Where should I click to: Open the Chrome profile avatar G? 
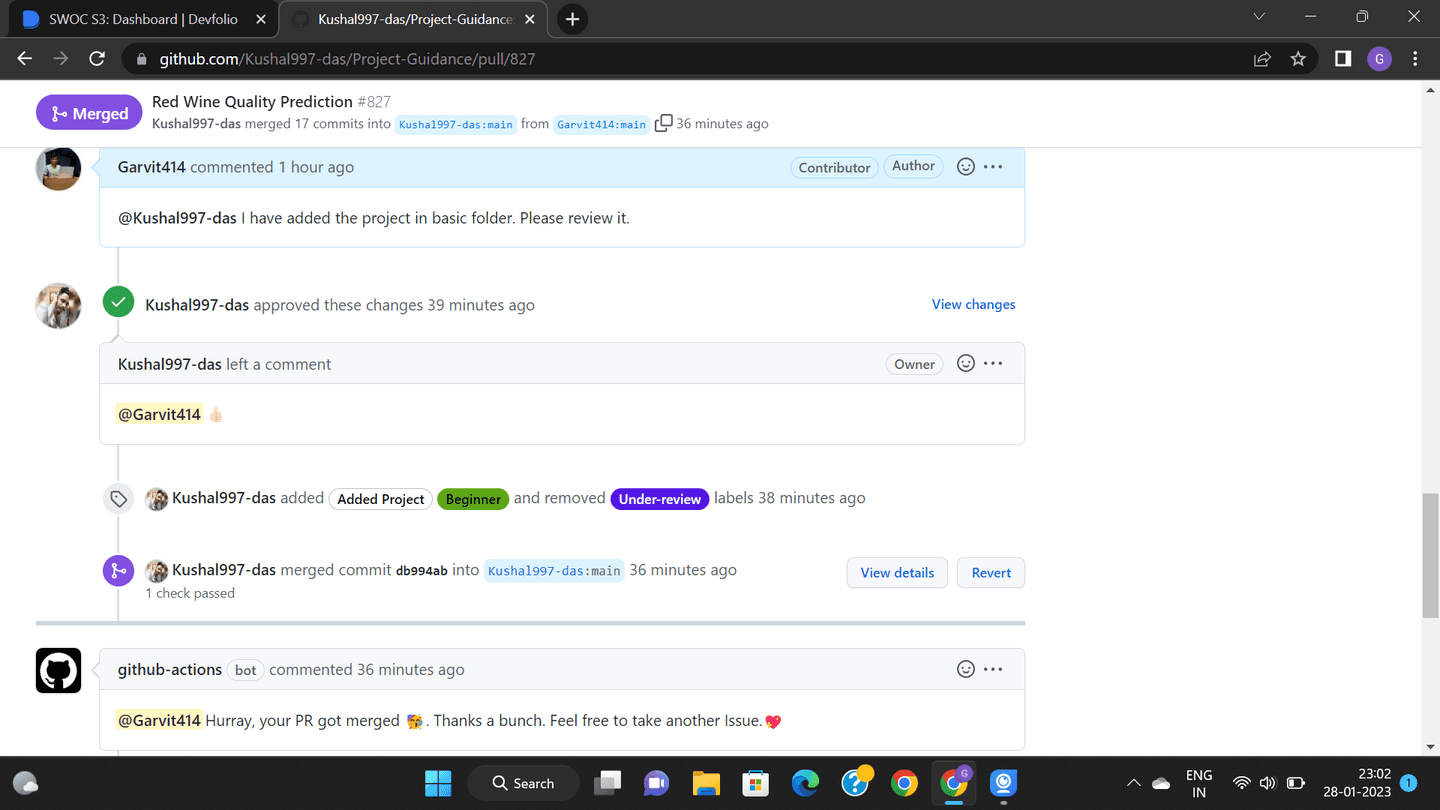(1379, 59)
